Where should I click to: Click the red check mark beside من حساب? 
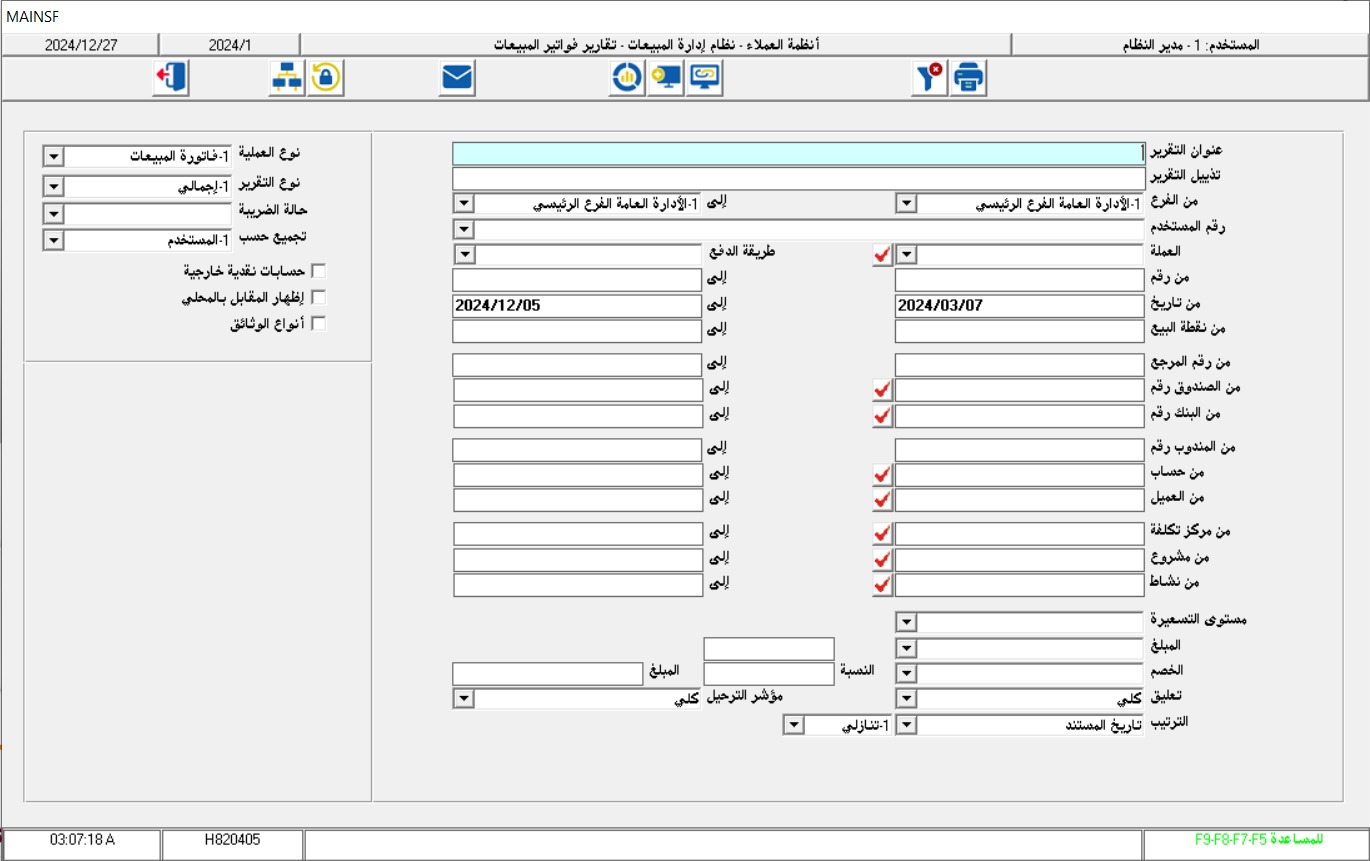pos(880,474)
